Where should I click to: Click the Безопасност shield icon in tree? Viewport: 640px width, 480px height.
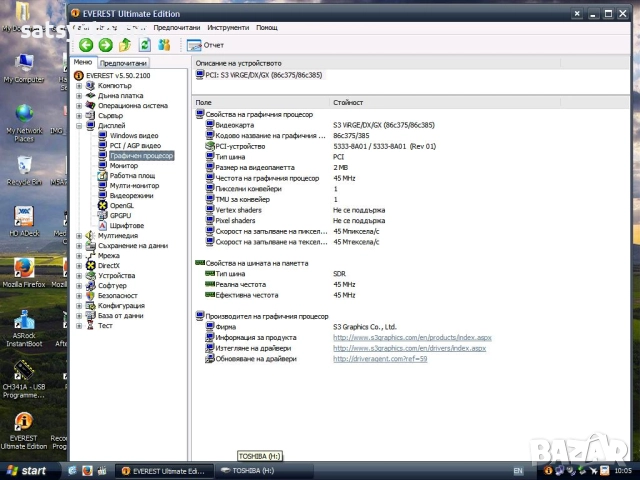[91, 296]
